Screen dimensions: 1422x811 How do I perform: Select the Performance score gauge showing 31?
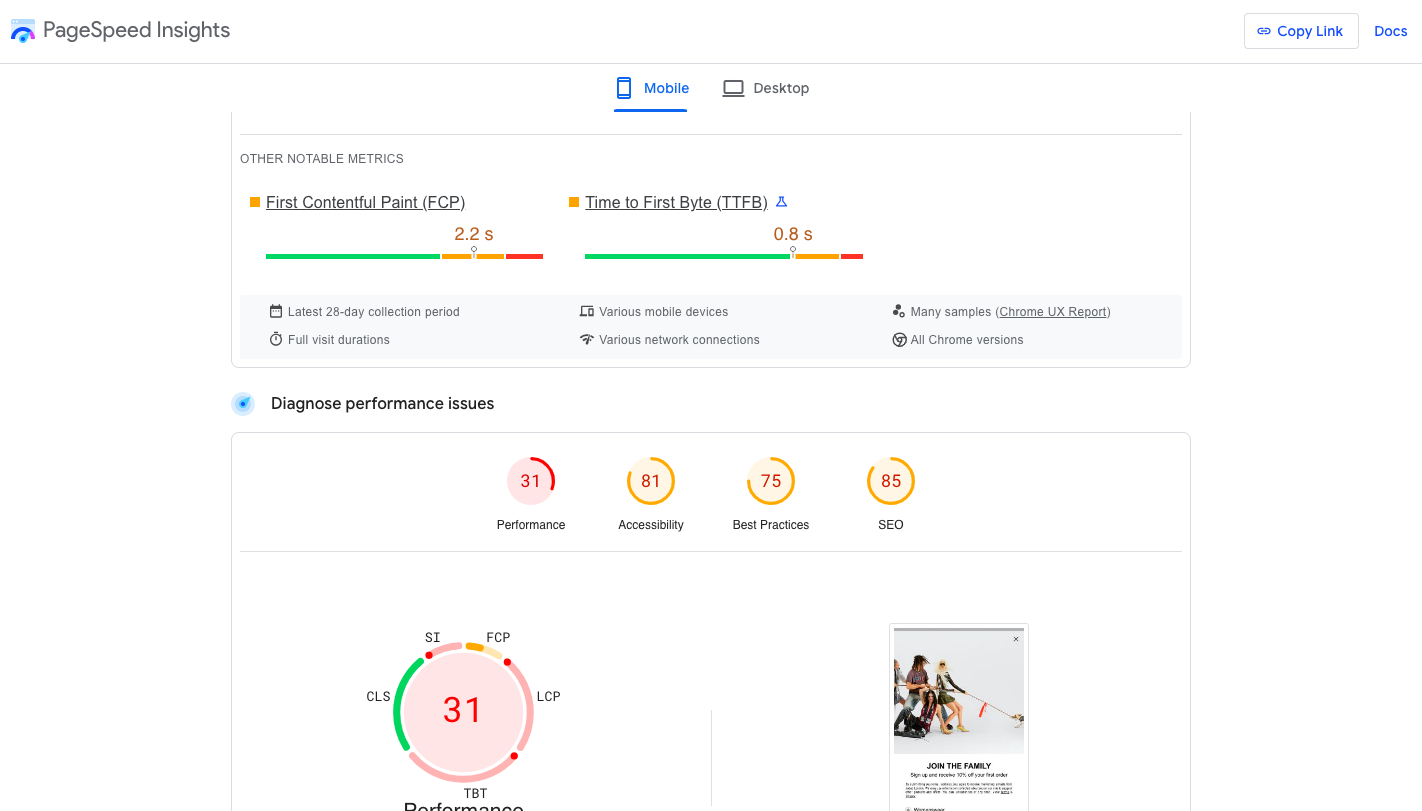(531, 482)
